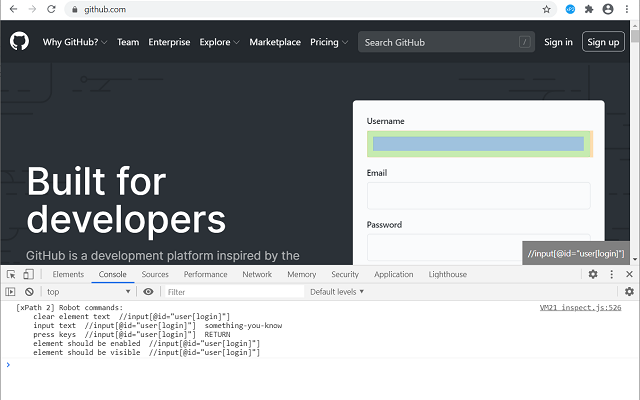
Task: Click the GitHub Octocat logo
Action: (19, 41)
